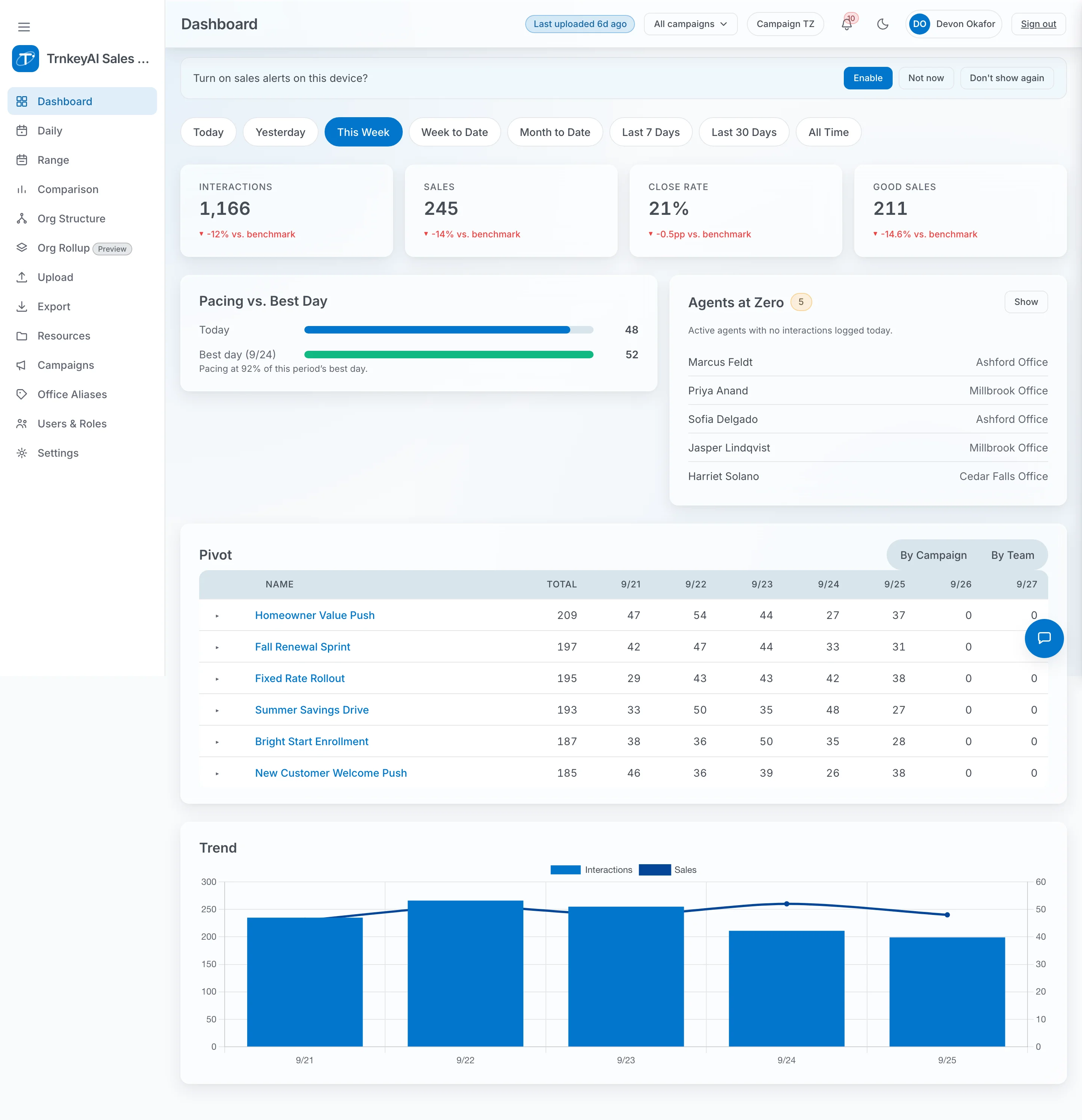This screenshot has width=1082, height=1120.
Task: Click the Daily calendar icon in sidebar
Action: (22, 131)
